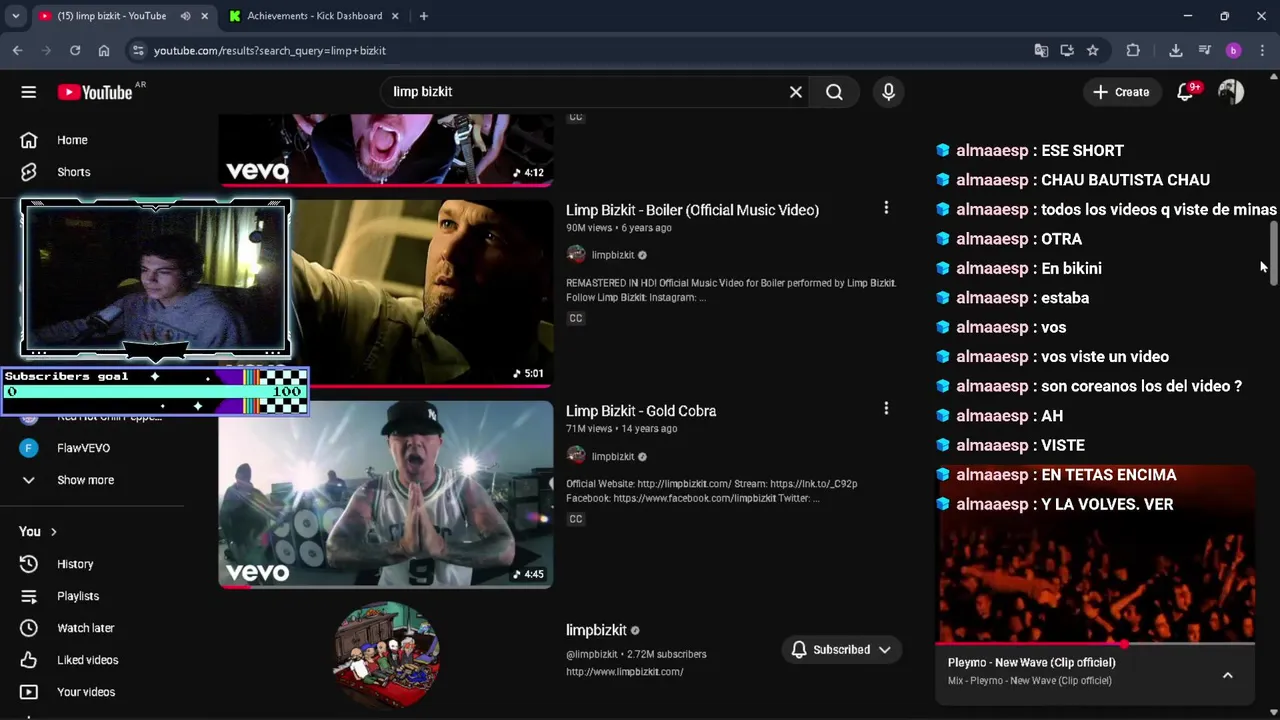The image size is (1280, 720).
Task: Click the magnifier search button
Action: coord(834,92)
